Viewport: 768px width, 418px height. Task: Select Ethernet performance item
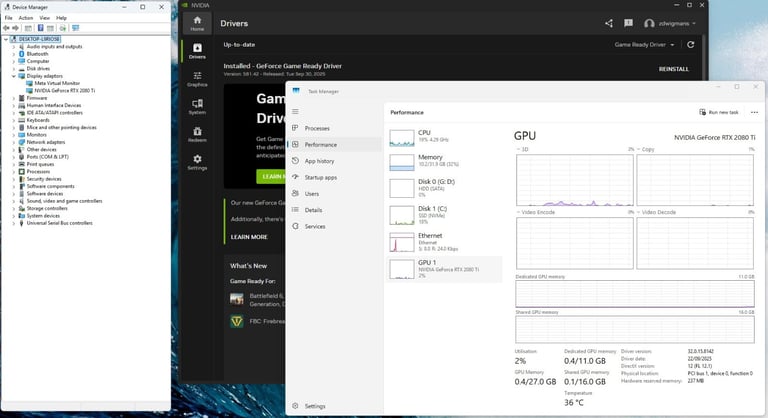[444, 242]
